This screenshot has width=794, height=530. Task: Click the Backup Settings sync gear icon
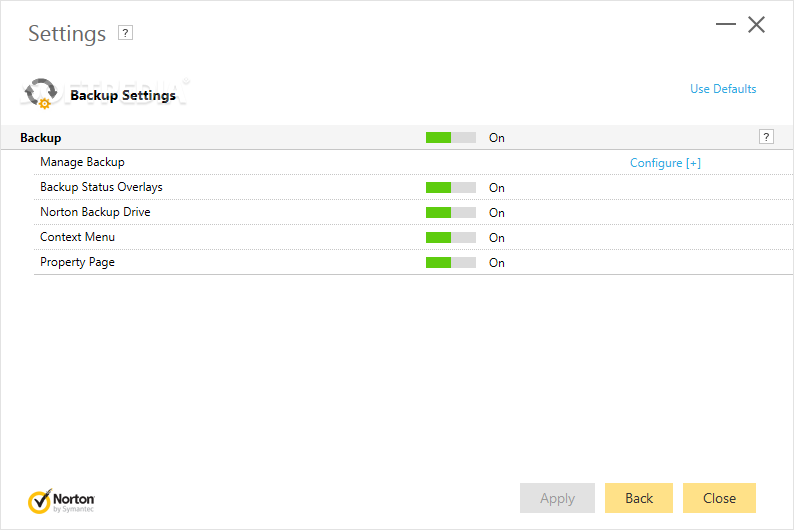click(x=41, y=94)
